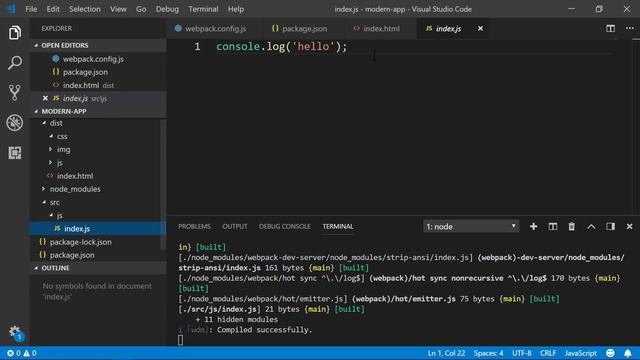Split the editor to the right
Image resolution: width=640 pixels, height=360 pixels.
pos(610,29)
